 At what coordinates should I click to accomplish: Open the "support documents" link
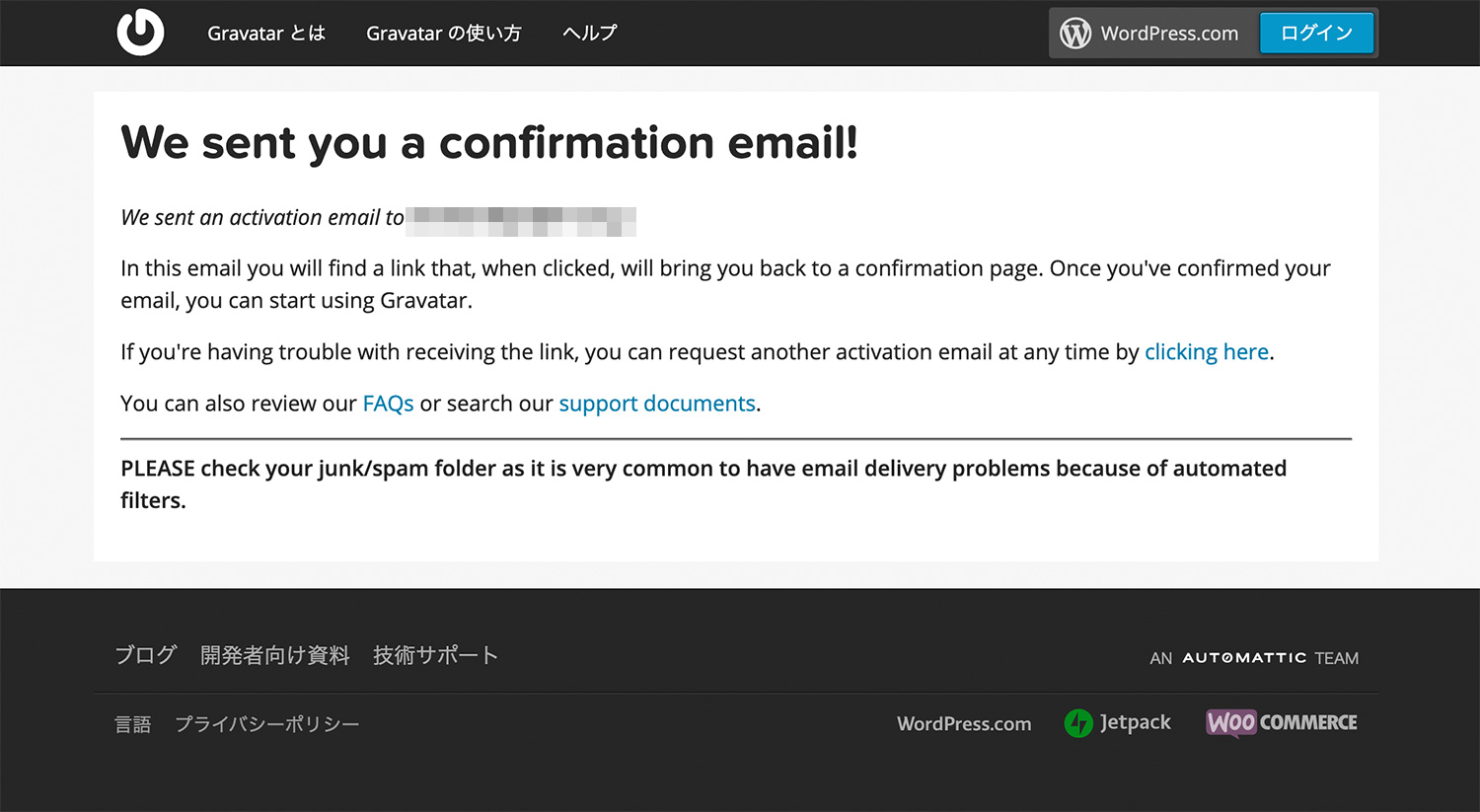(x=657, y=404)
